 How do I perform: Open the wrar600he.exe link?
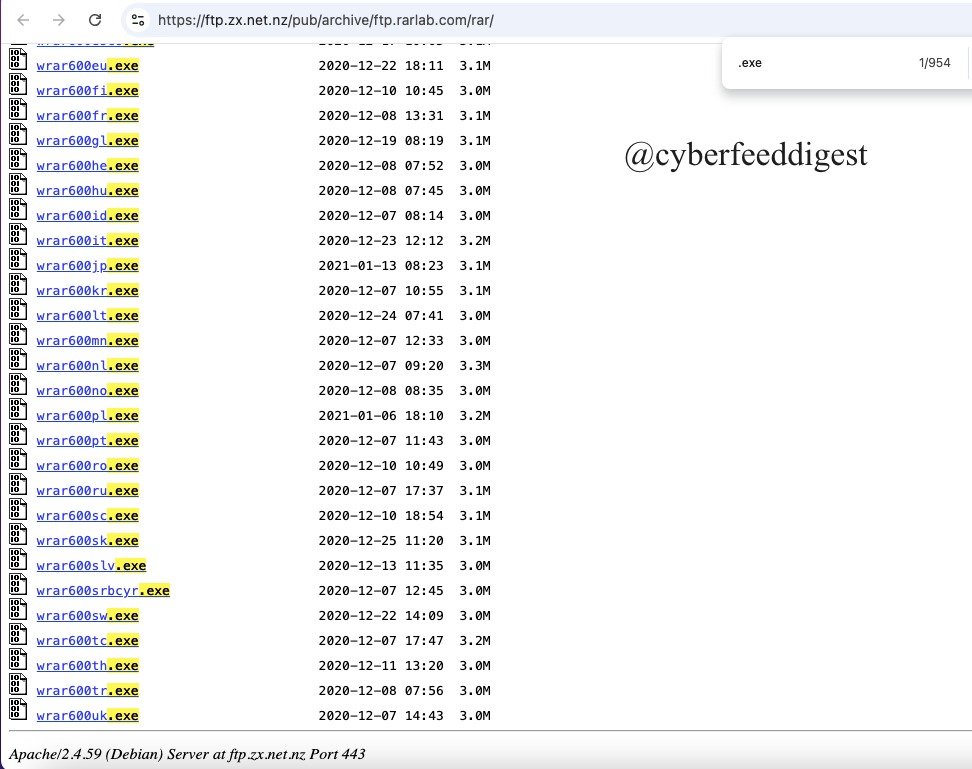click(87, 165)
